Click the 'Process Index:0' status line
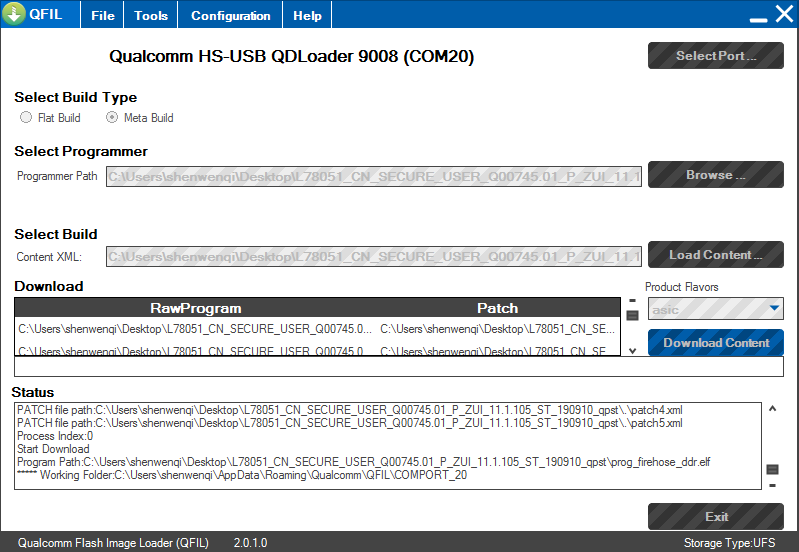Screen dimensions: 799x552 pyautogui.click(x=55, y=436)
